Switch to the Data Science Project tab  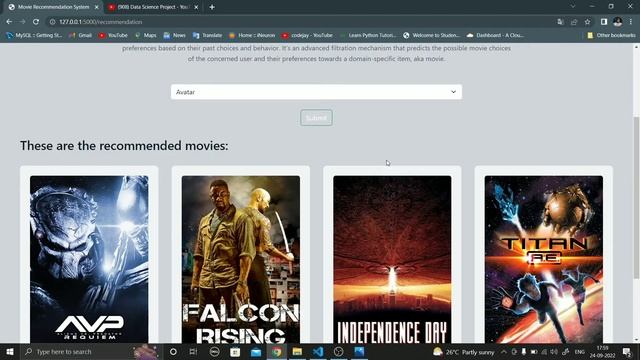tap(152, 7)
